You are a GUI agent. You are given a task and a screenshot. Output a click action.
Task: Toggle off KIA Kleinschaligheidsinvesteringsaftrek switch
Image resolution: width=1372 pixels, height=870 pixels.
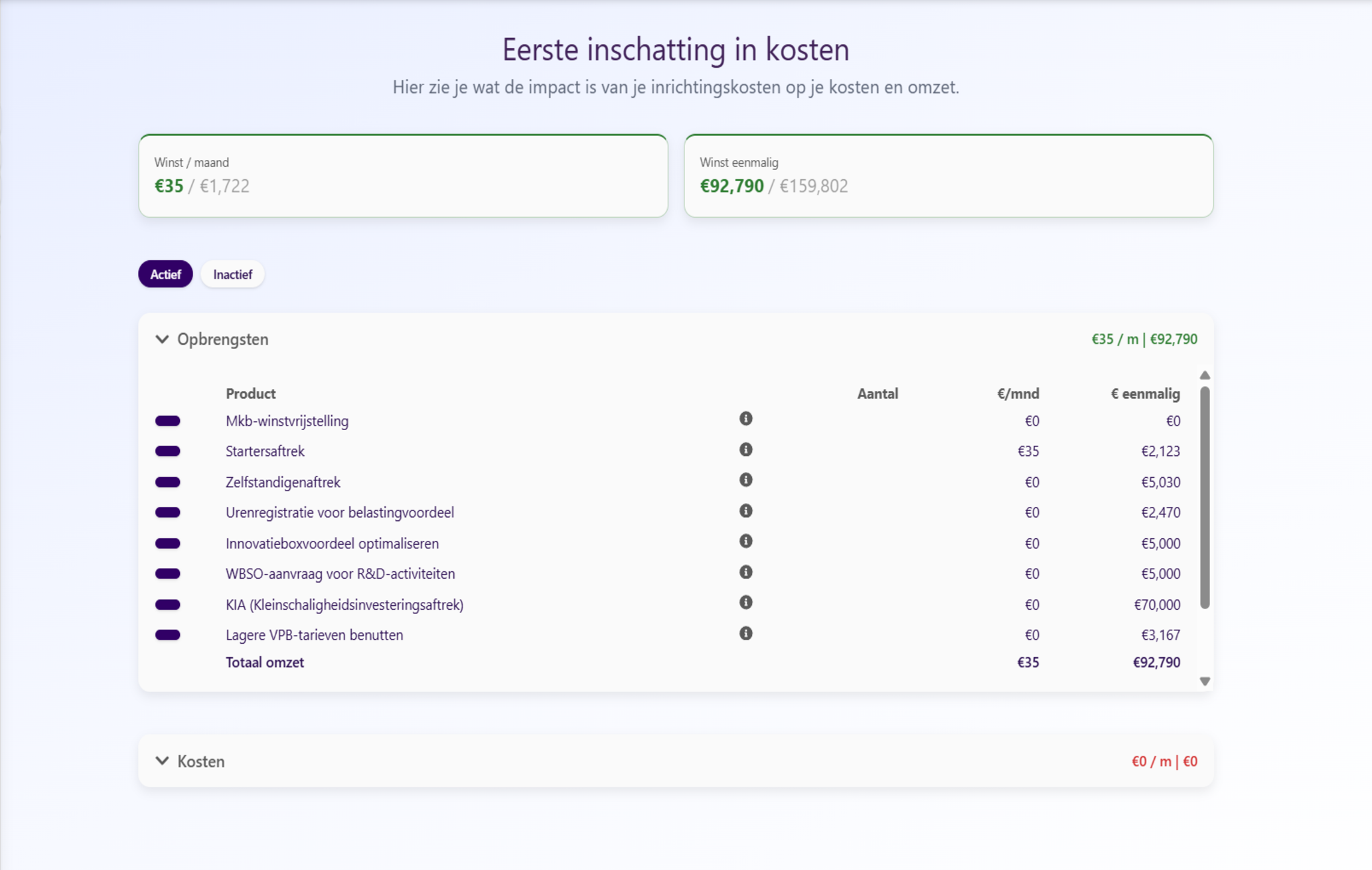168,605
